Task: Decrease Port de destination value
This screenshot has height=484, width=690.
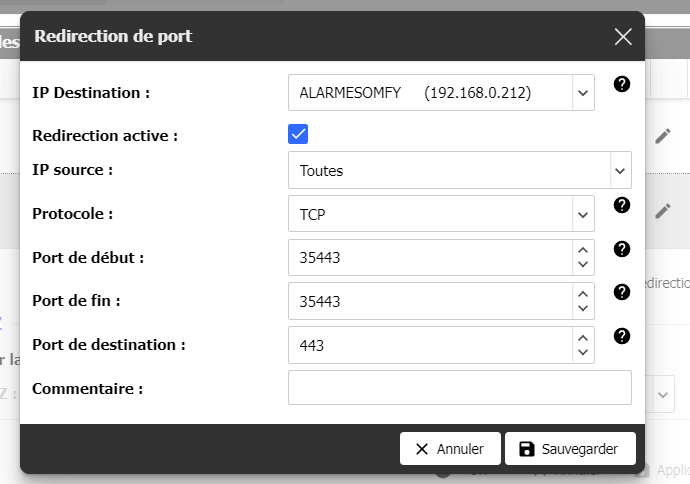Action: click(x=582, y=353)
